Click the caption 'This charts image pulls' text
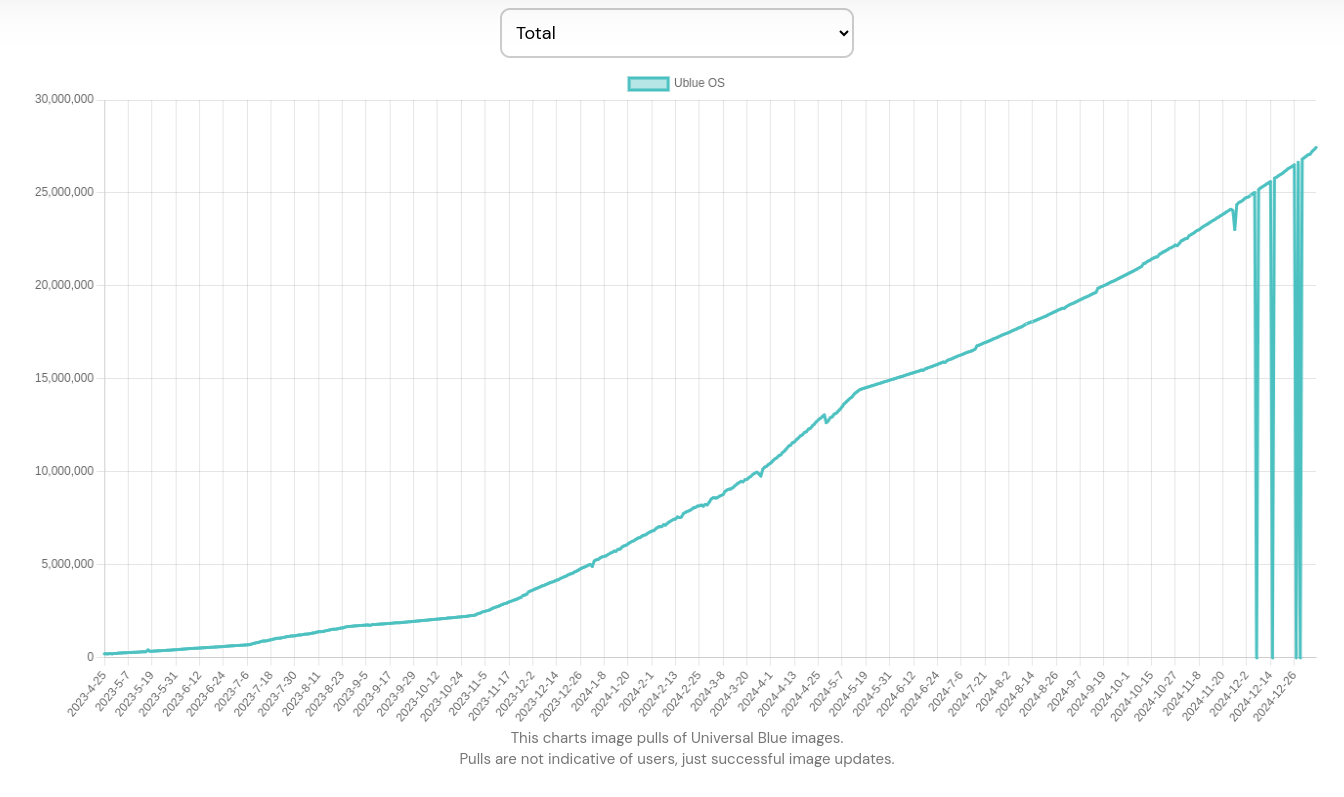Viewport: 1344px width, 797px height. click(676, 737)
